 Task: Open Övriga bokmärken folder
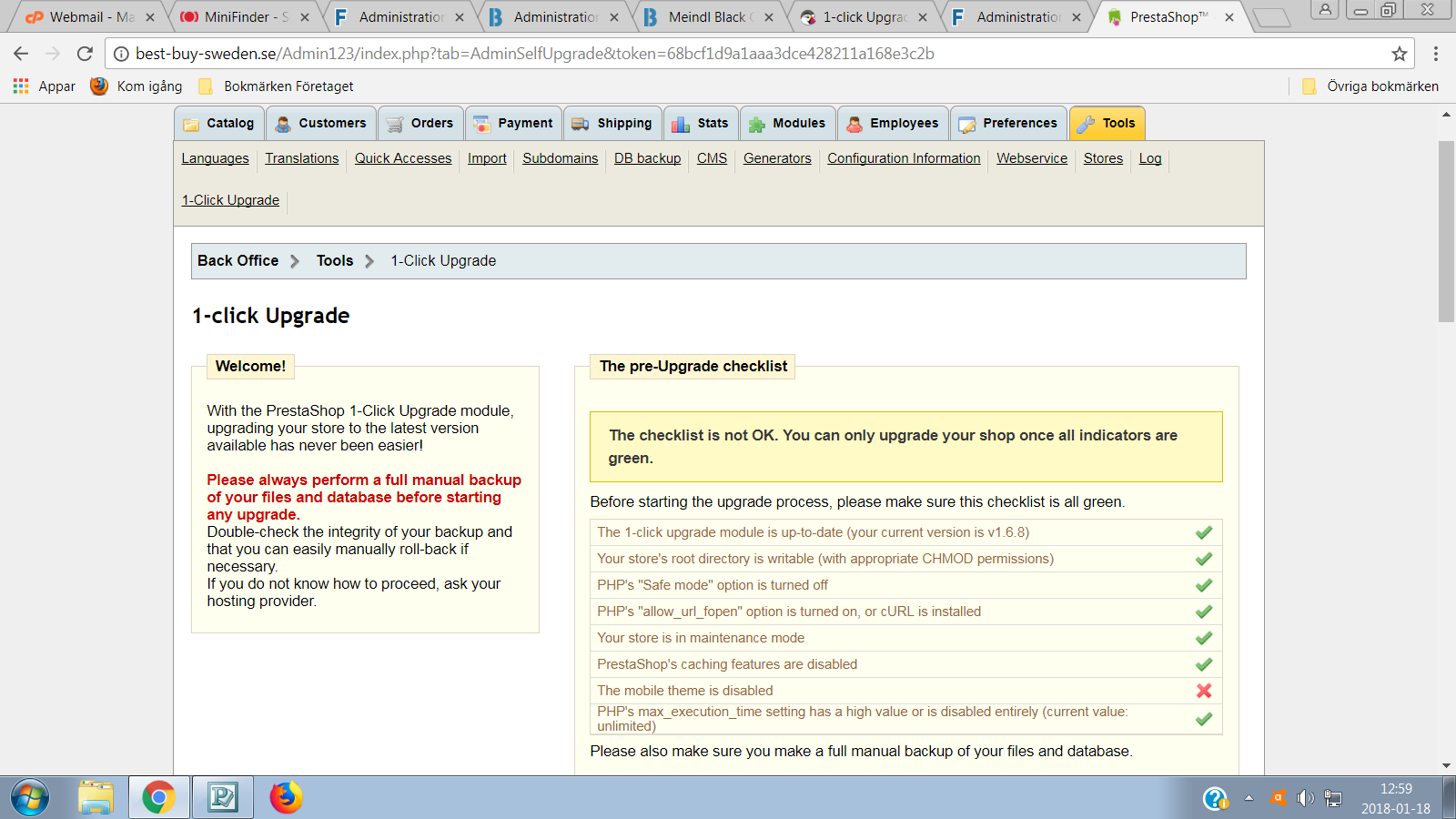point(1370,86)
